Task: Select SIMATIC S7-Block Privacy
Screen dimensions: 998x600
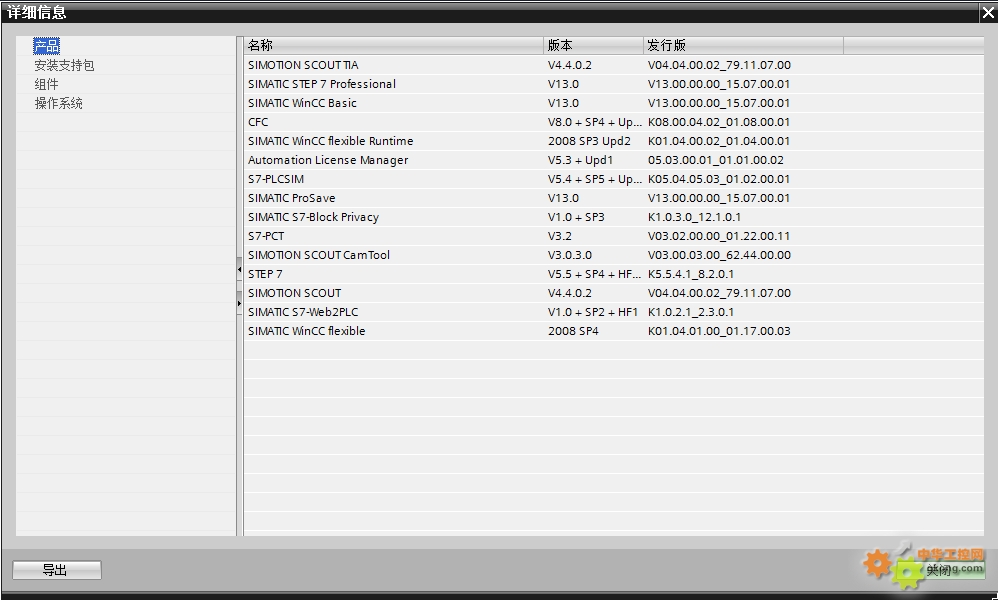Action: point(313,217)
